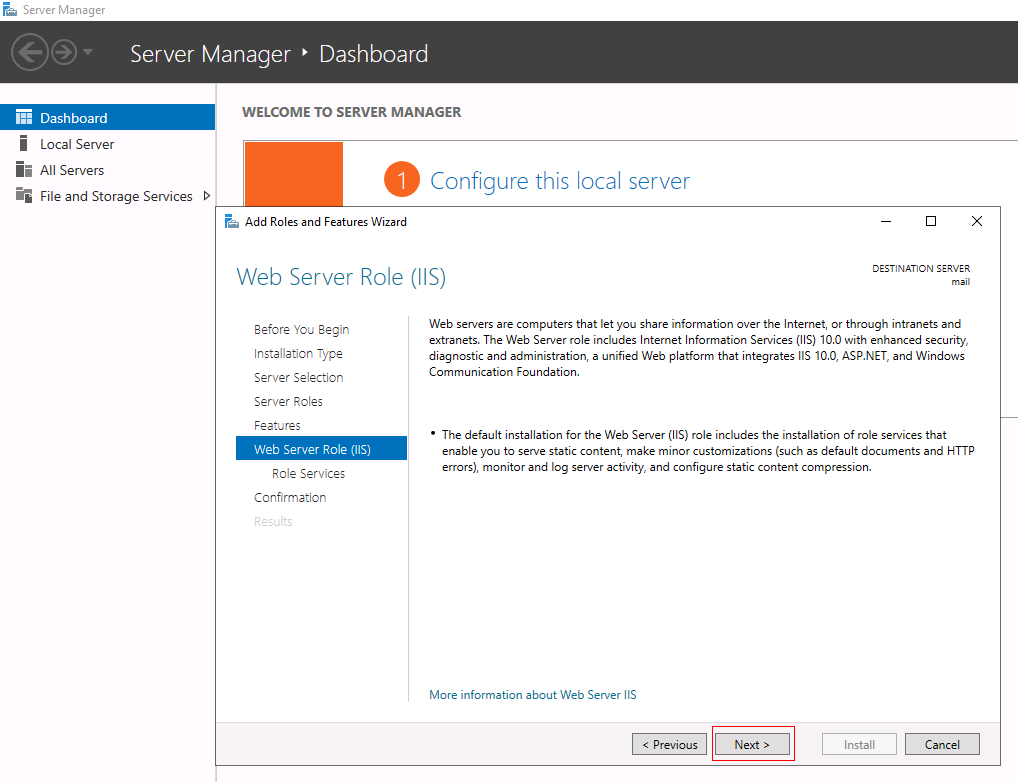Click the Welcome to Server Manager heading
The image size is (1018, 782).
(351, 112)
